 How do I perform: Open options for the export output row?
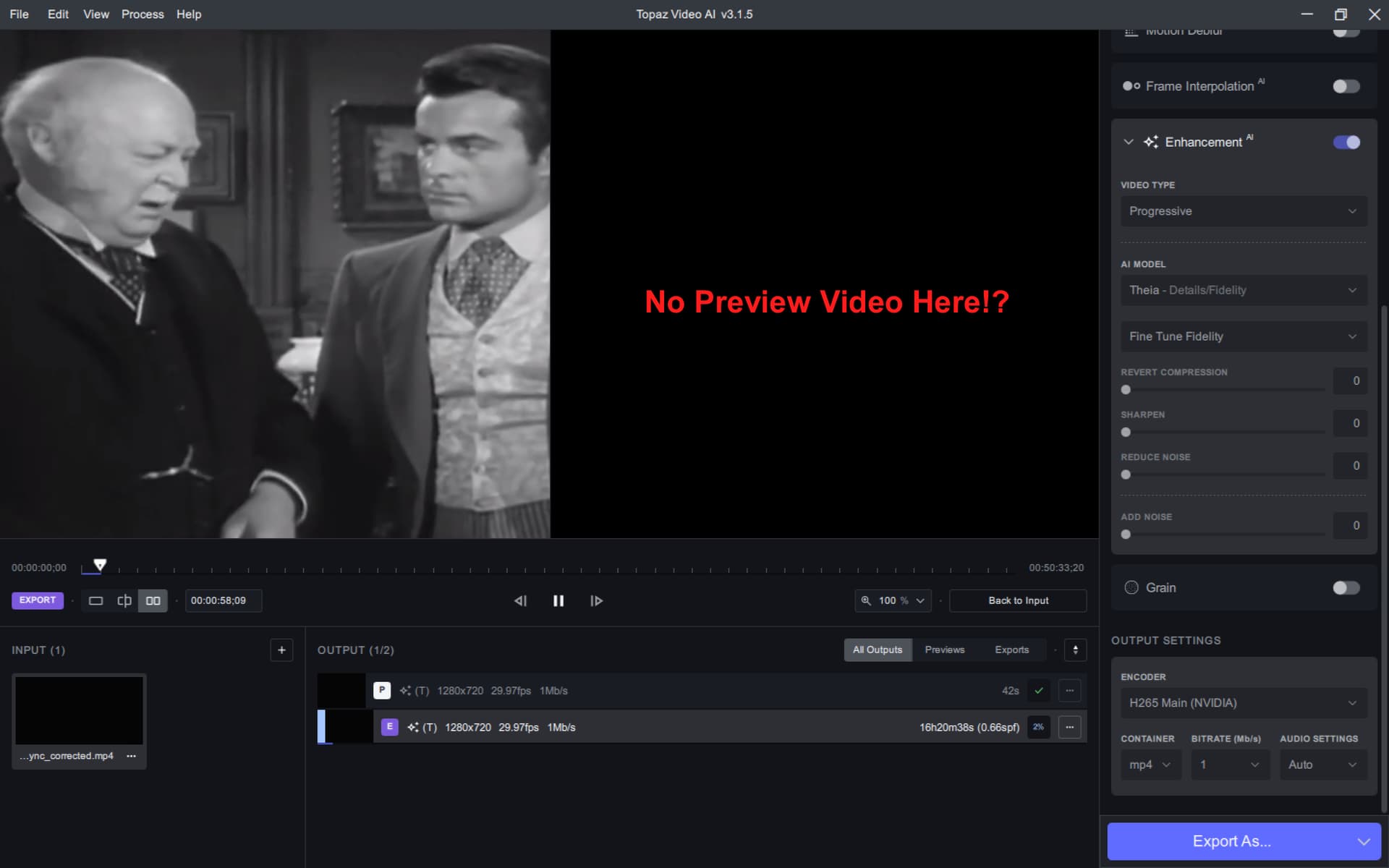[x=1069, y=727]
